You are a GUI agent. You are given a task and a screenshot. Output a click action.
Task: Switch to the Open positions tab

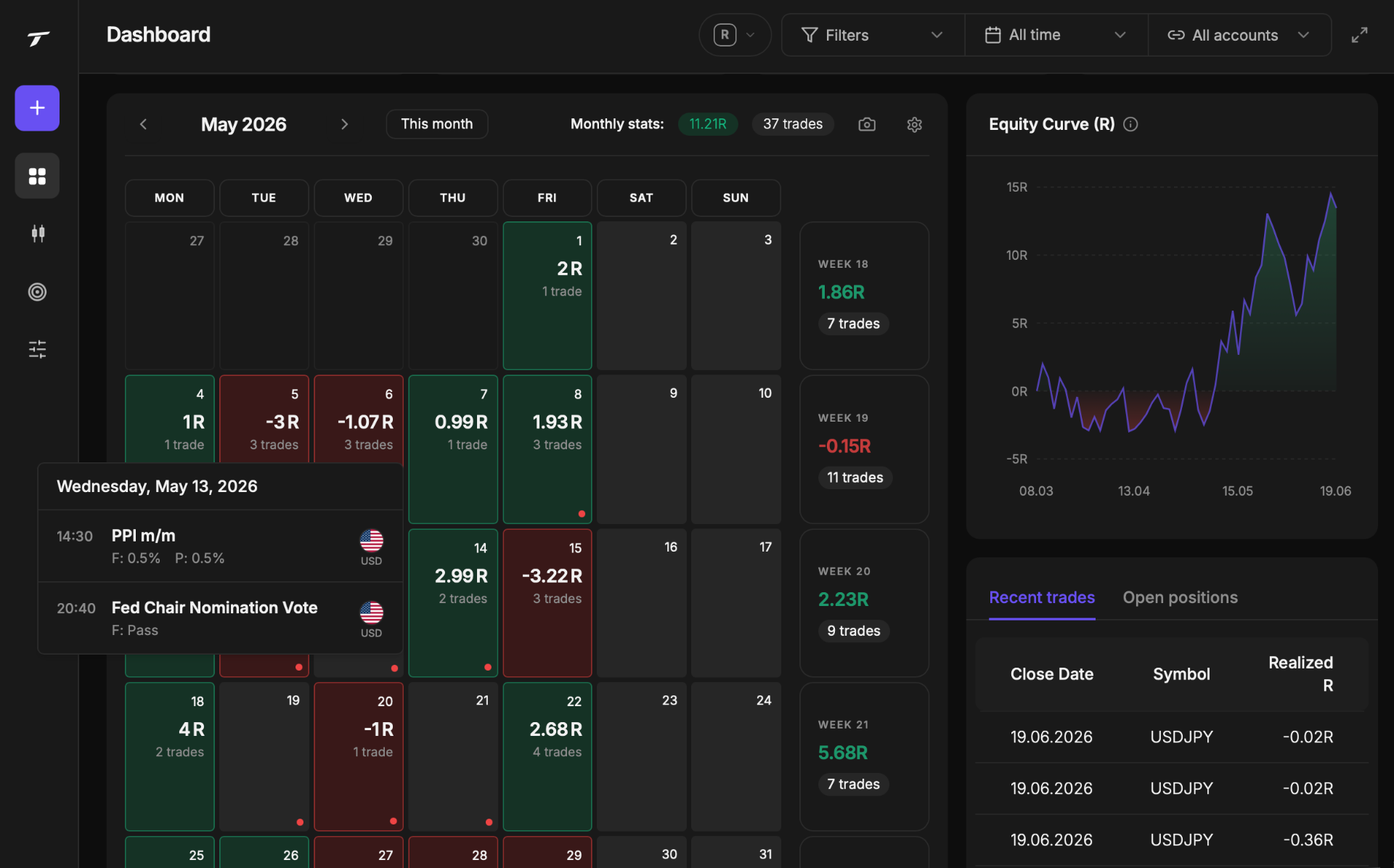tap(1180, 597)
